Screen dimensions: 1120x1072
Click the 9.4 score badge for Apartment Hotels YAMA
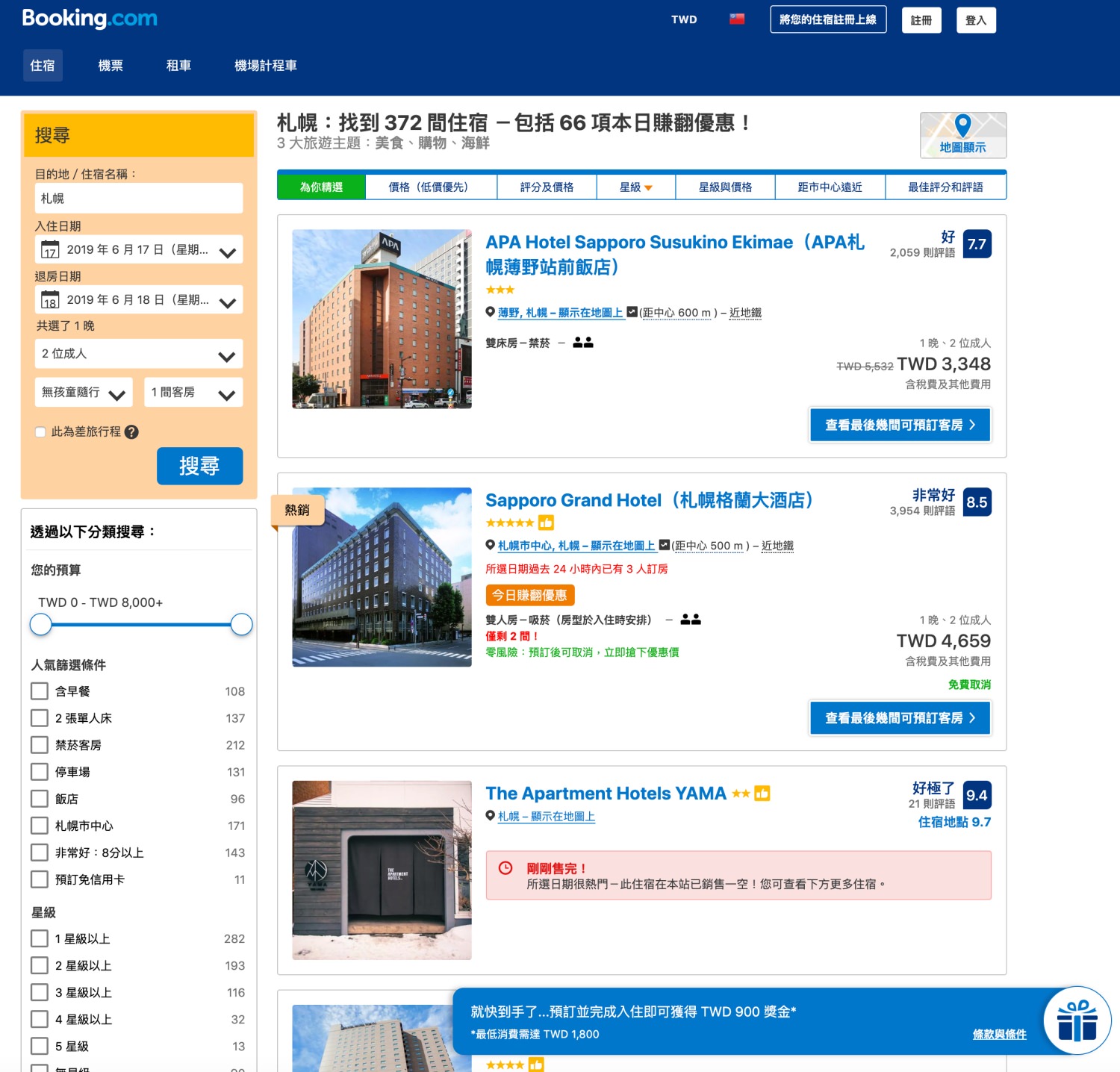[977, 795]
